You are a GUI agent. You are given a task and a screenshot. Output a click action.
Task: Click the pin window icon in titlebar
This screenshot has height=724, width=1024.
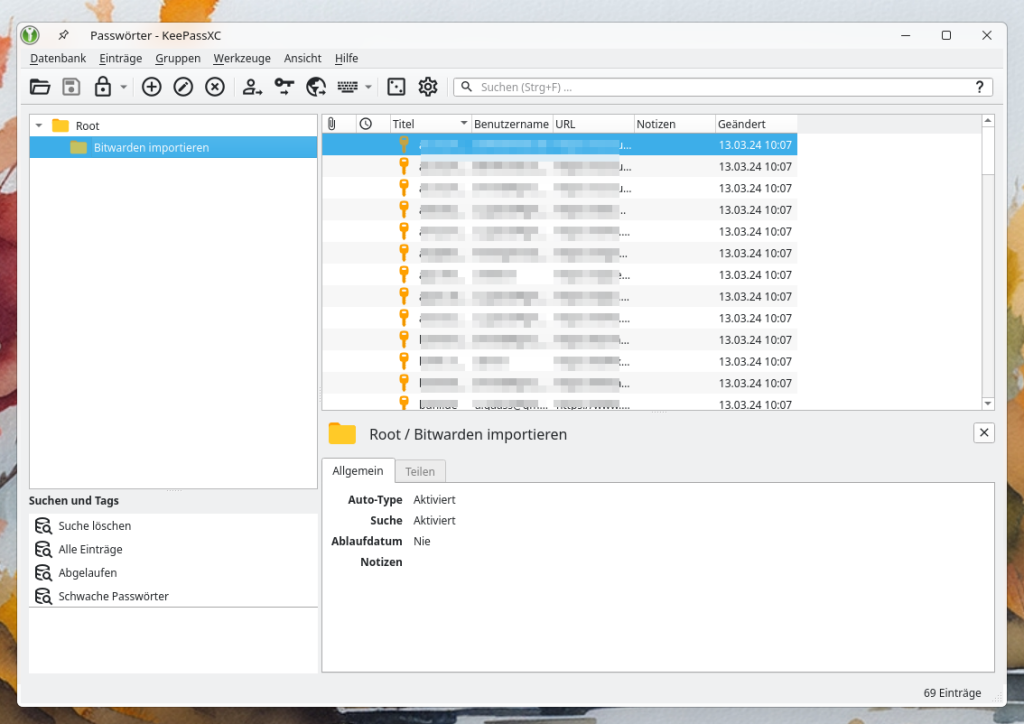pos(63,35)
